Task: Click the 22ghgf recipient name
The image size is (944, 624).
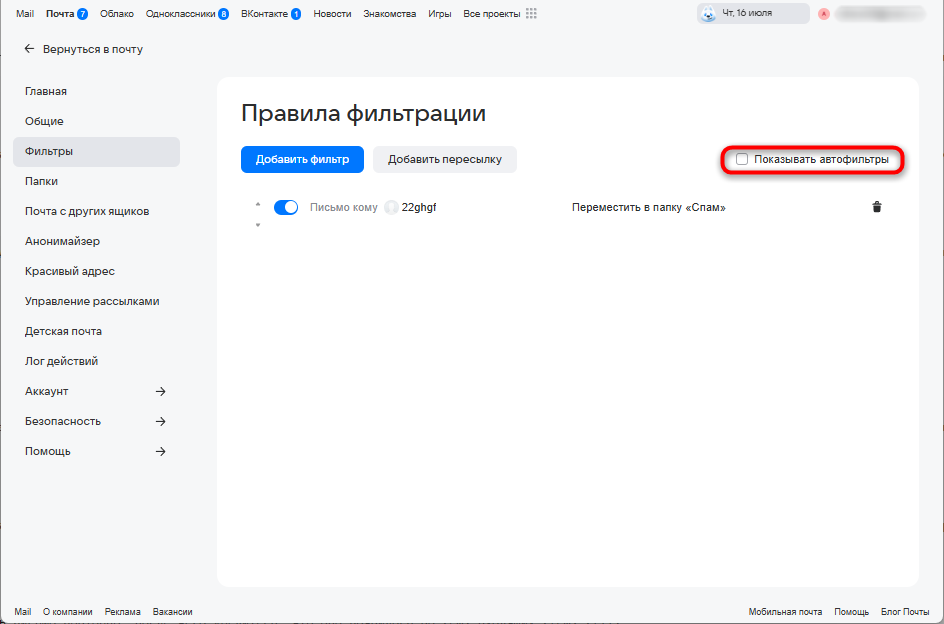Action: [419, 207]
